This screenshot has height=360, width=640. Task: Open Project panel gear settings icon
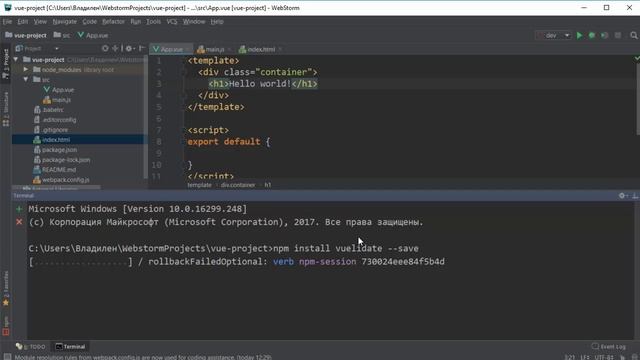click(x=130, y=49)
